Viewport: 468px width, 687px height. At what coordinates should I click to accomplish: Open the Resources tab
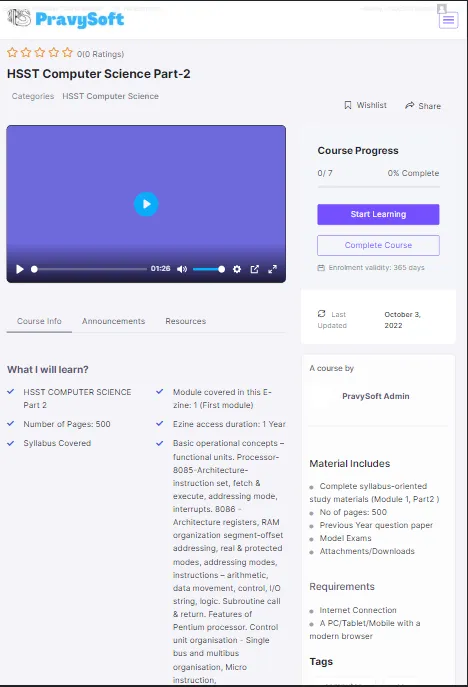pyautogui.click(x=186, y=321)
